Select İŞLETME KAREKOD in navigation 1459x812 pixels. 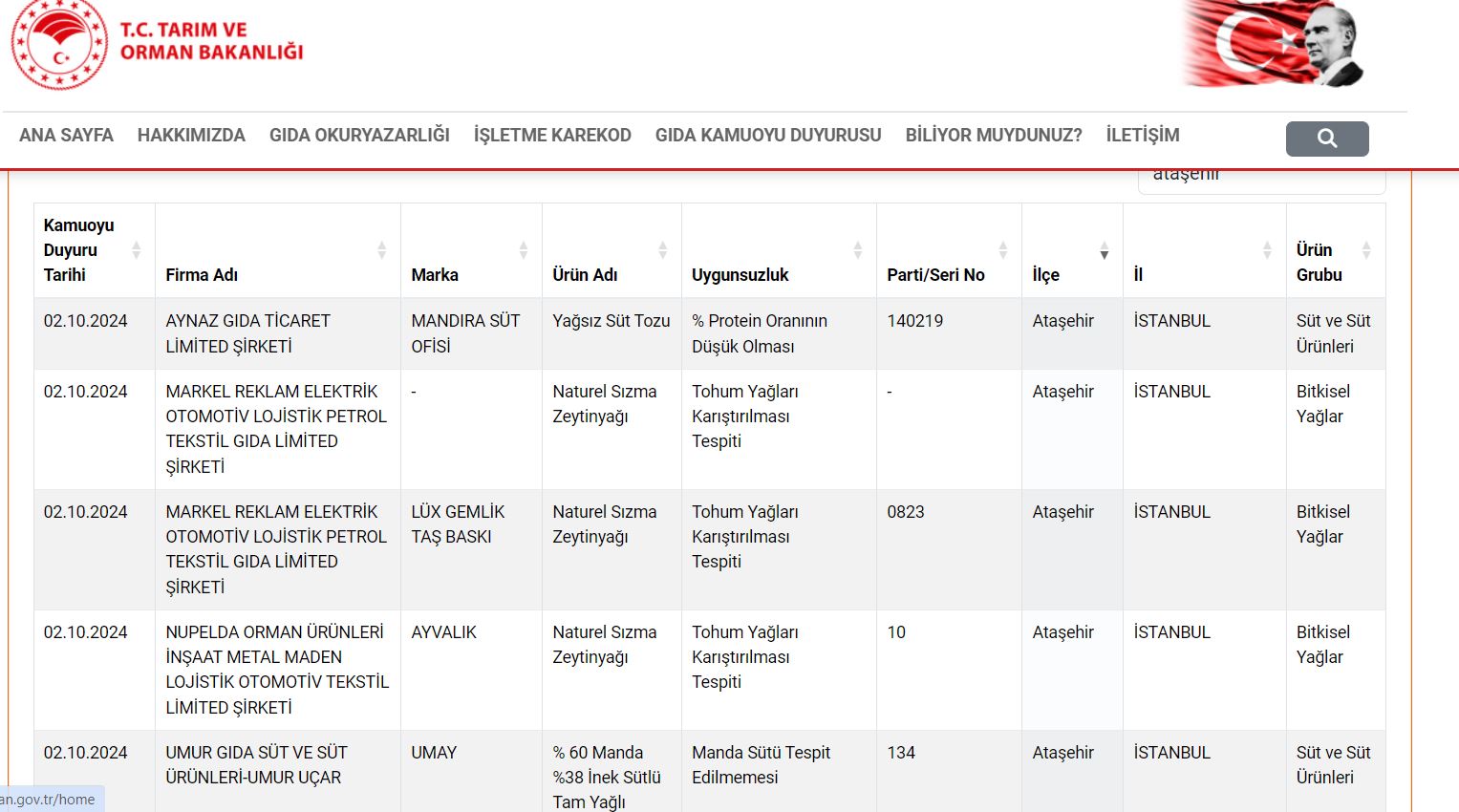[552, 136]
